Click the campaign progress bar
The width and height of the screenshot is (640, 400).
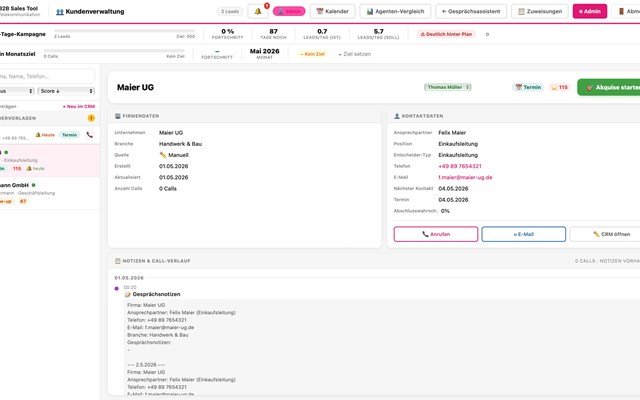tap(124, 31)
